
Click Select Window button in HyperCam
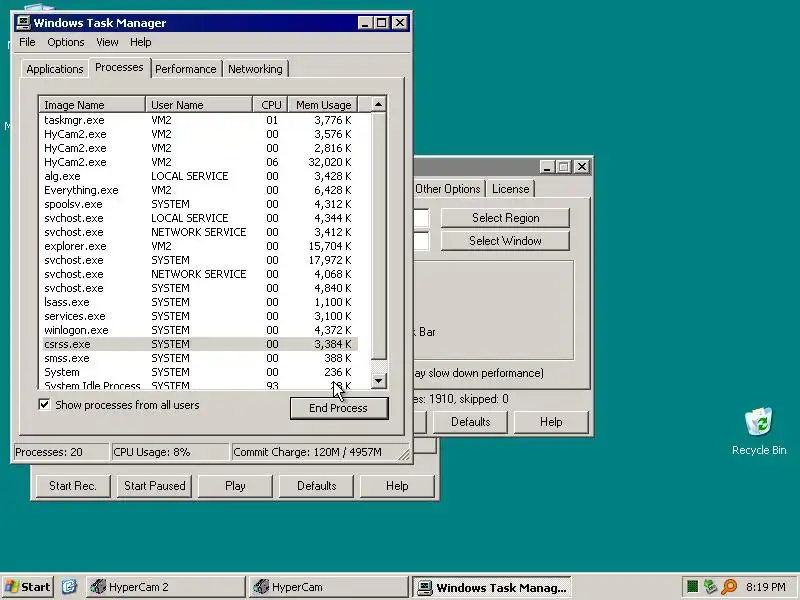click(505, 241)
